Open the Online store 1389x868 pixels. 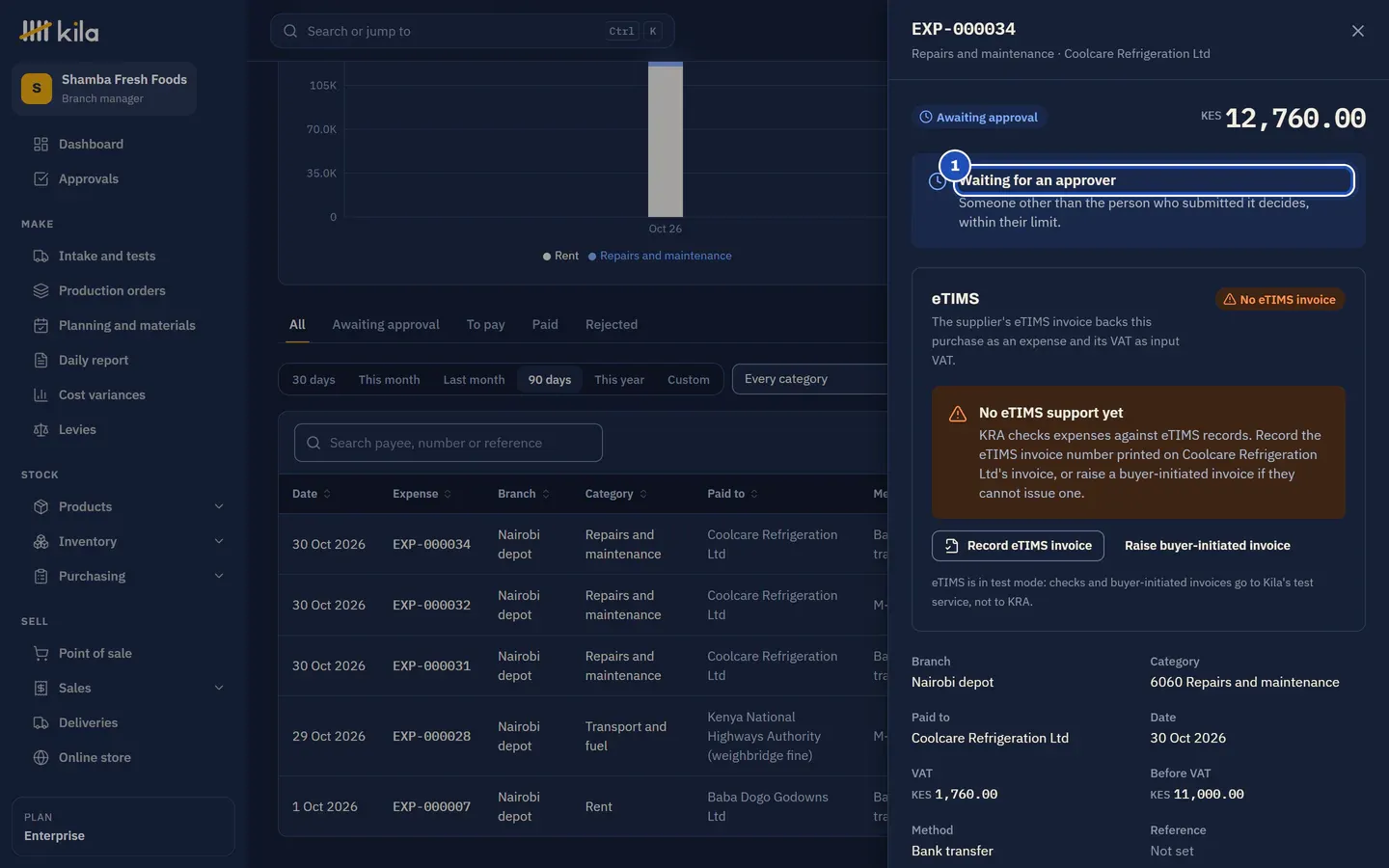click(x=123, y=758)
